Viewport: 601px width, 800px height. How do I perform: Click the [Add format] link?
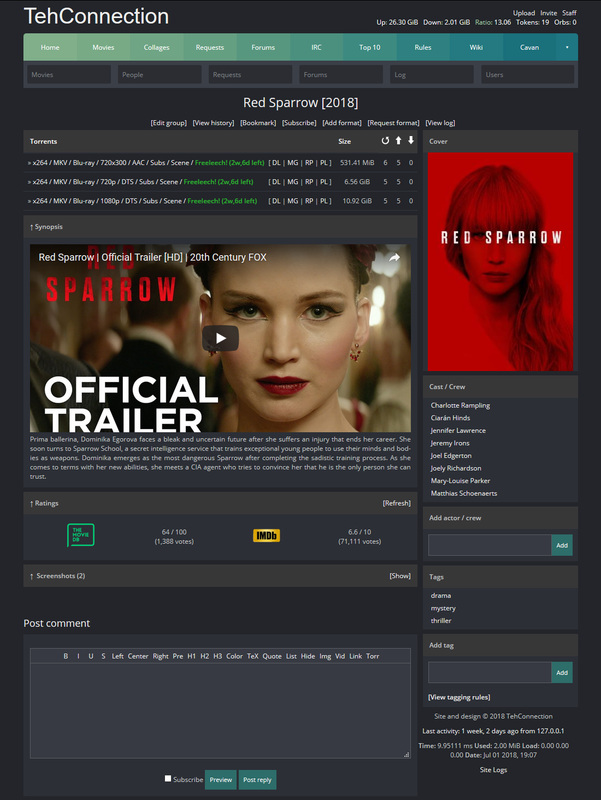(x=342, y=123)
